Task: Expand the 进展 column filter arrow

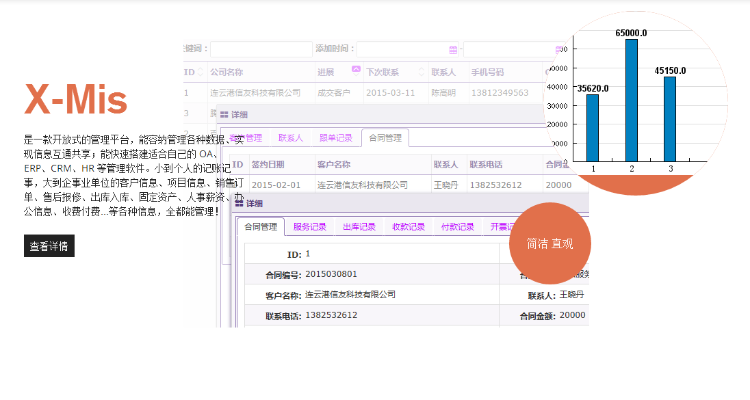Action: 356,70
